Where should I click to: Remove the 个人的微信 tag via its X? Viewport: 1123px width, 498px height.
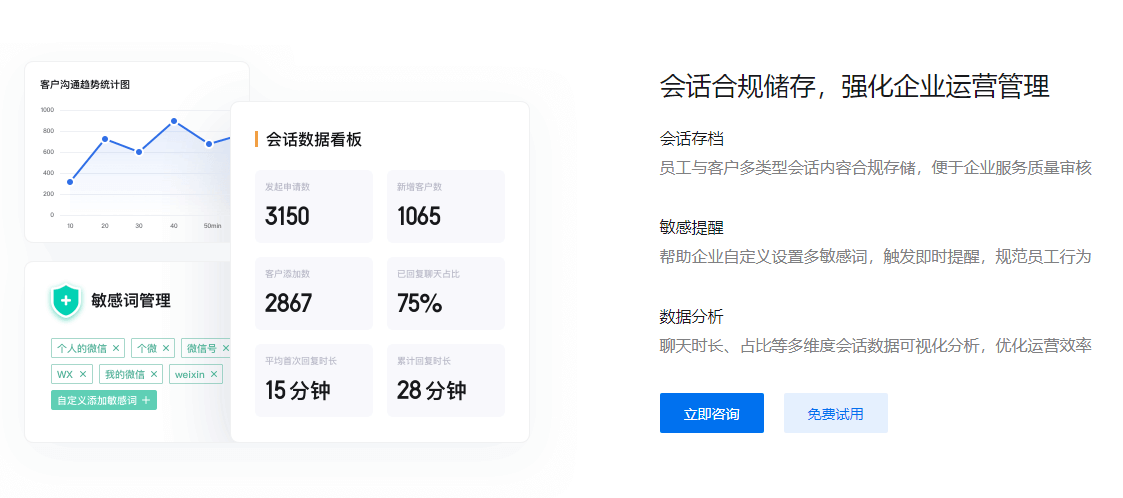pos(116,348)
